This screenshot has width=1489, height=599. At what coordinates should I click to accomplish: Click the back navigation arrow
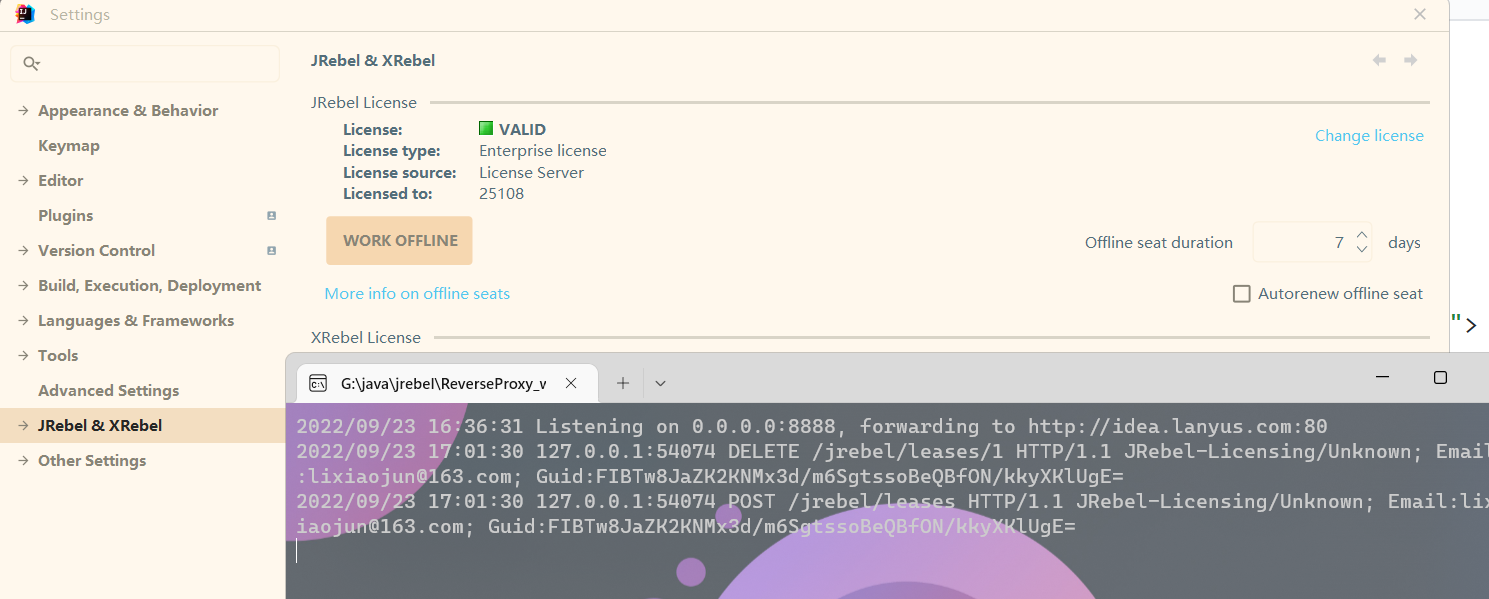pyautogui.click(x=1379, y=60)
